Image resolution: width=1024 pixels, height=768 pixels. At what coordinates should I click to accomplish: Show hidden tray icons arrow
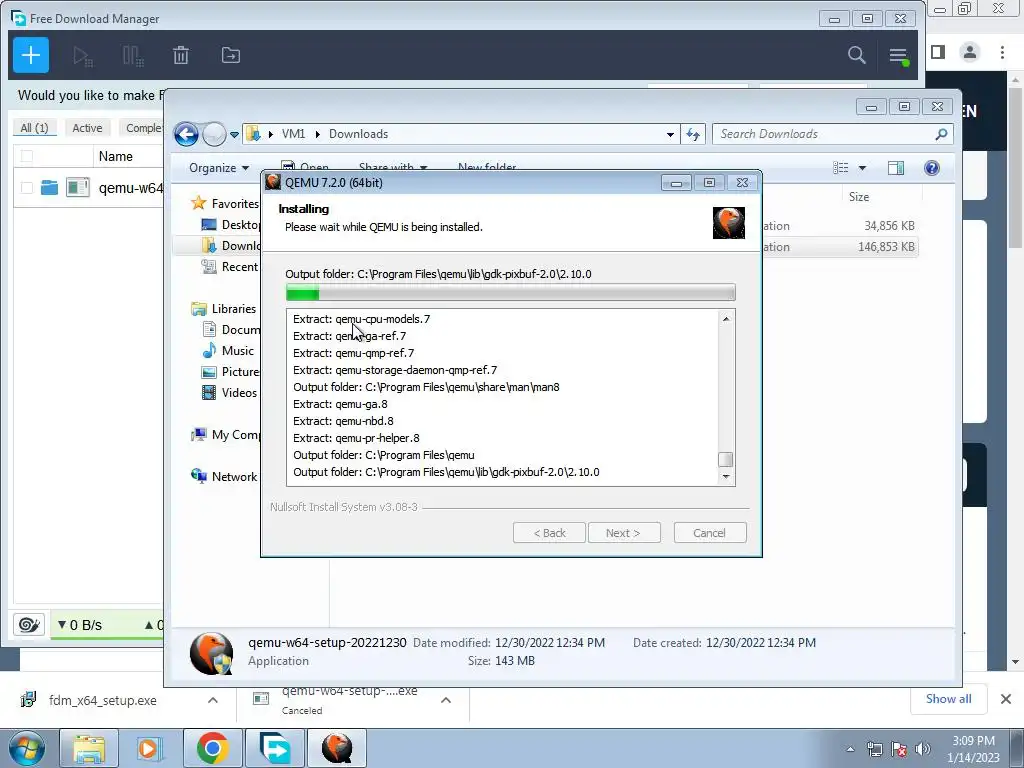(850, 749)
